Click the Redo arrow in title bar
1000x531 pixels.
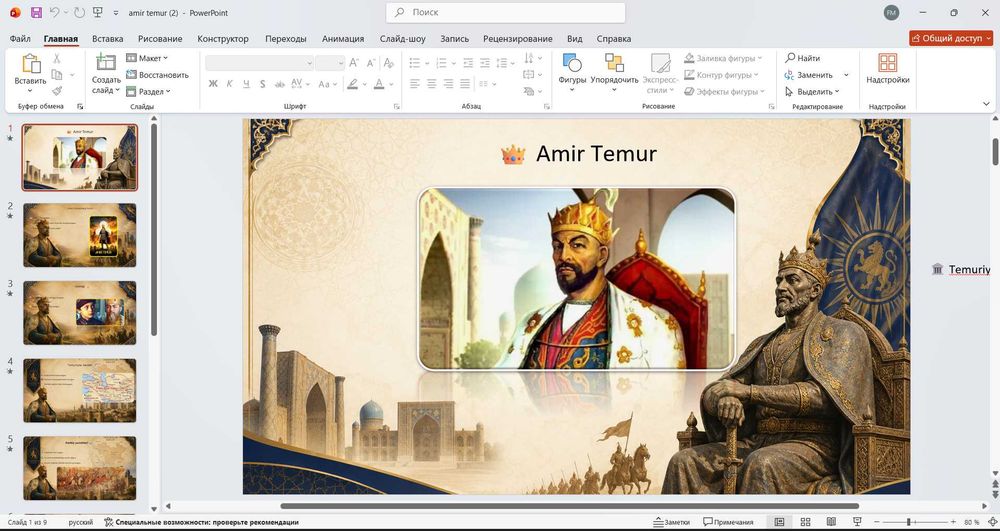pos(79,12)
